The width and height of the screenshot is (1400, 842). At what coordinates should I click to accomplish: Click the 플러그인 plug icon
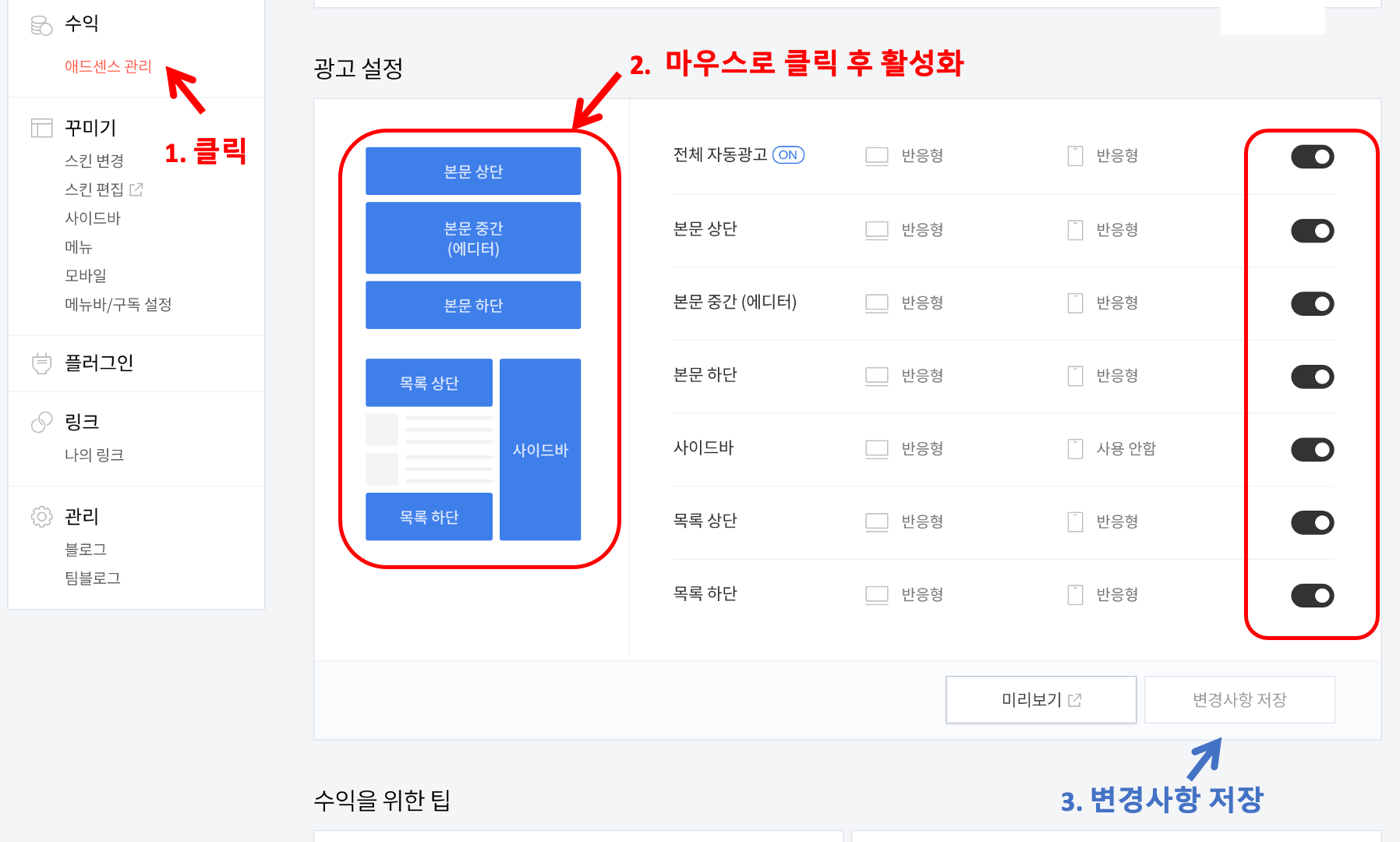[41, 363]
